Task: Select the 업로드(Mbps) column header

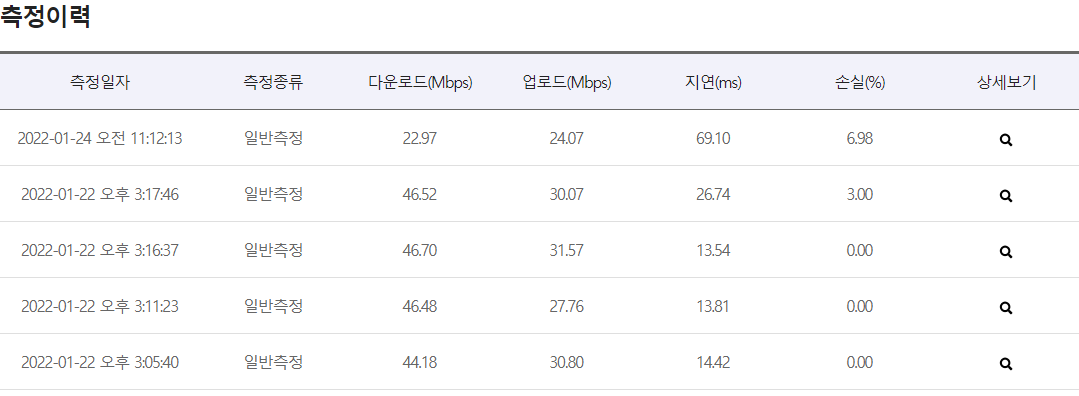Action: (566, 83)
